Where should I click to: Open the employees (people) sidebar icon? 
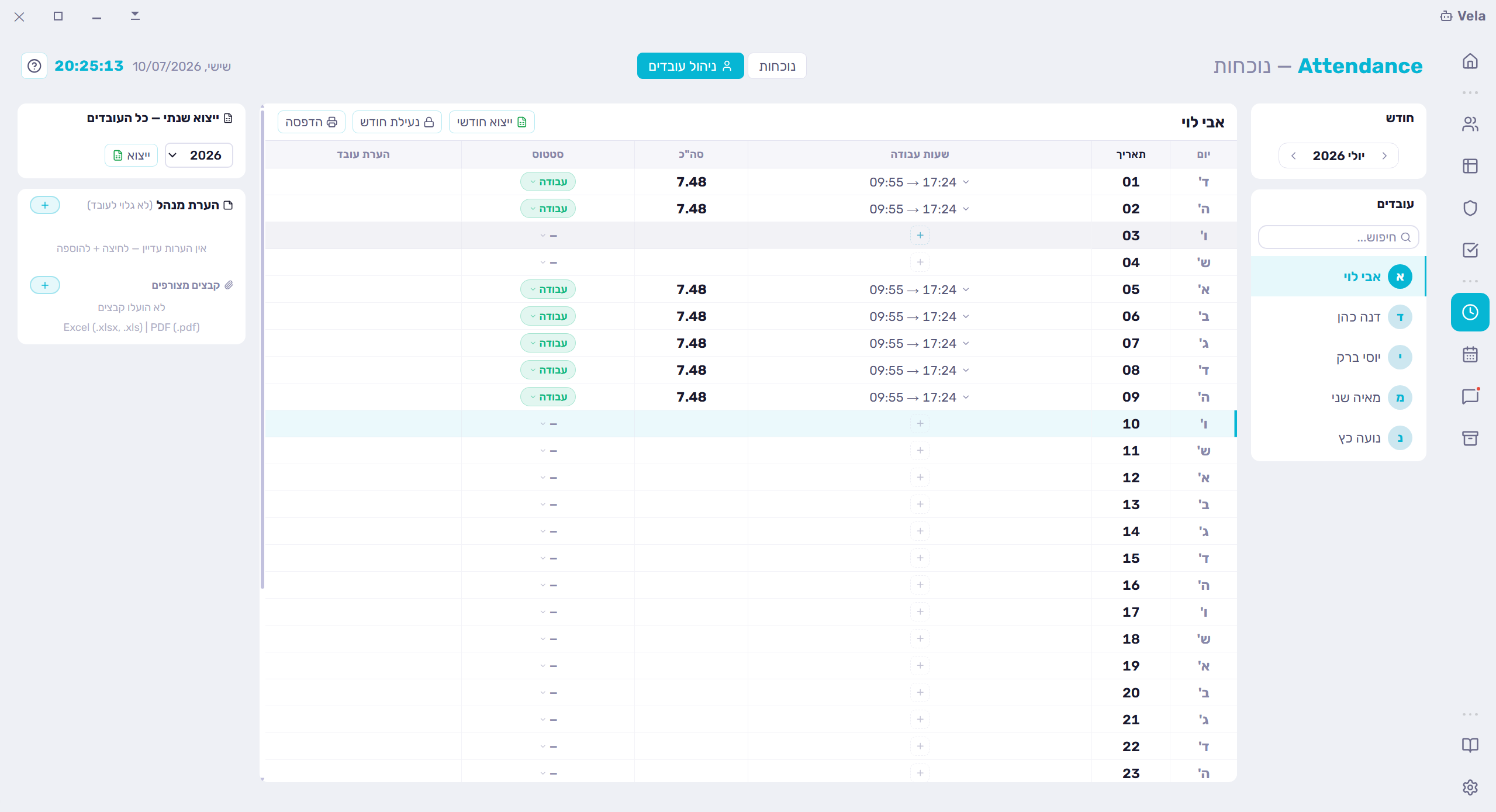click(x=1470, y=124)
